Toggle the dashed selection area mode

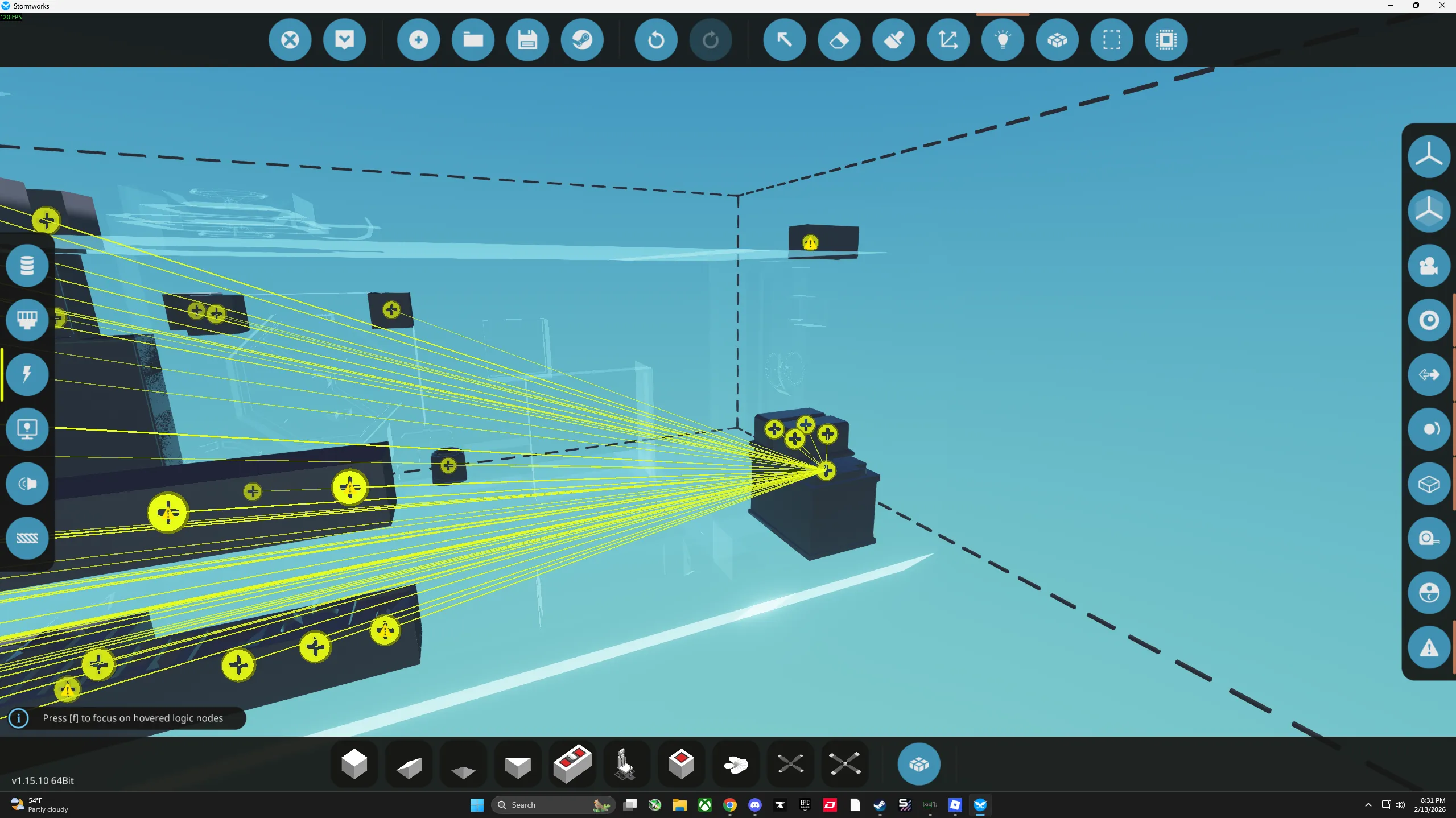pyautogui.click(x=1111, y=40)
